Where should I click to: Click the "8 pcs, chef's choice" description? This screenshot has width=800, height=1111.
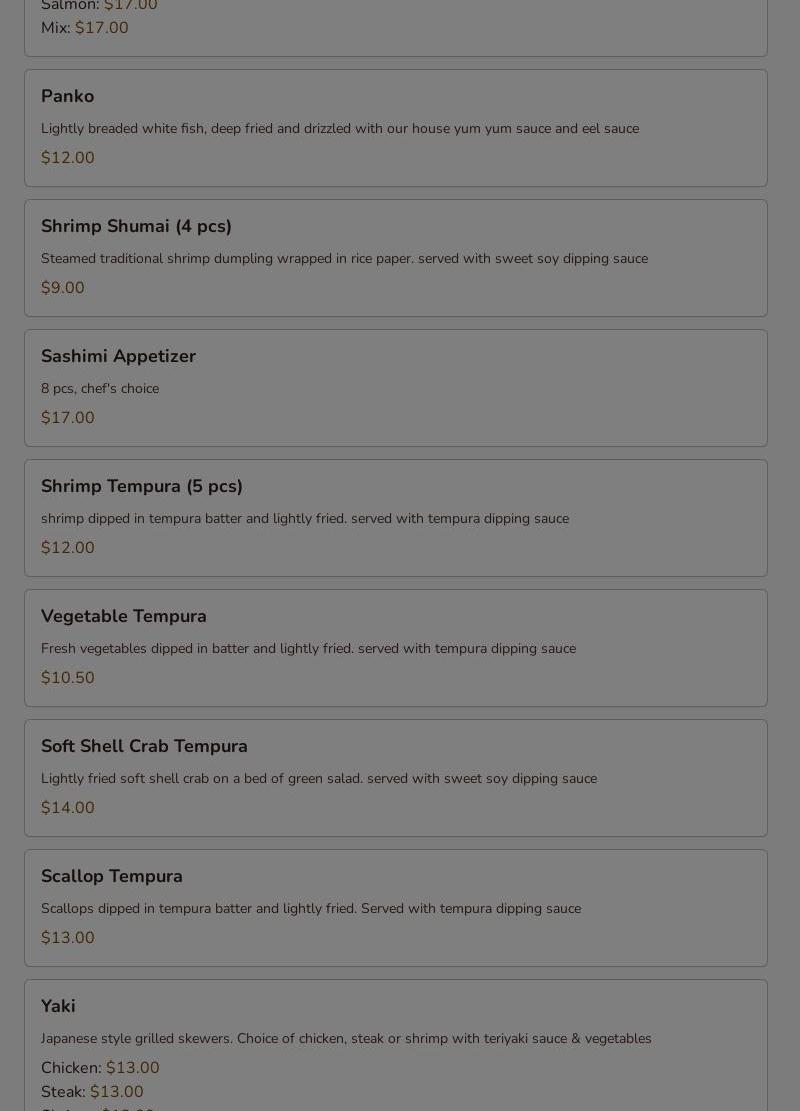click(x=100, y=388)
